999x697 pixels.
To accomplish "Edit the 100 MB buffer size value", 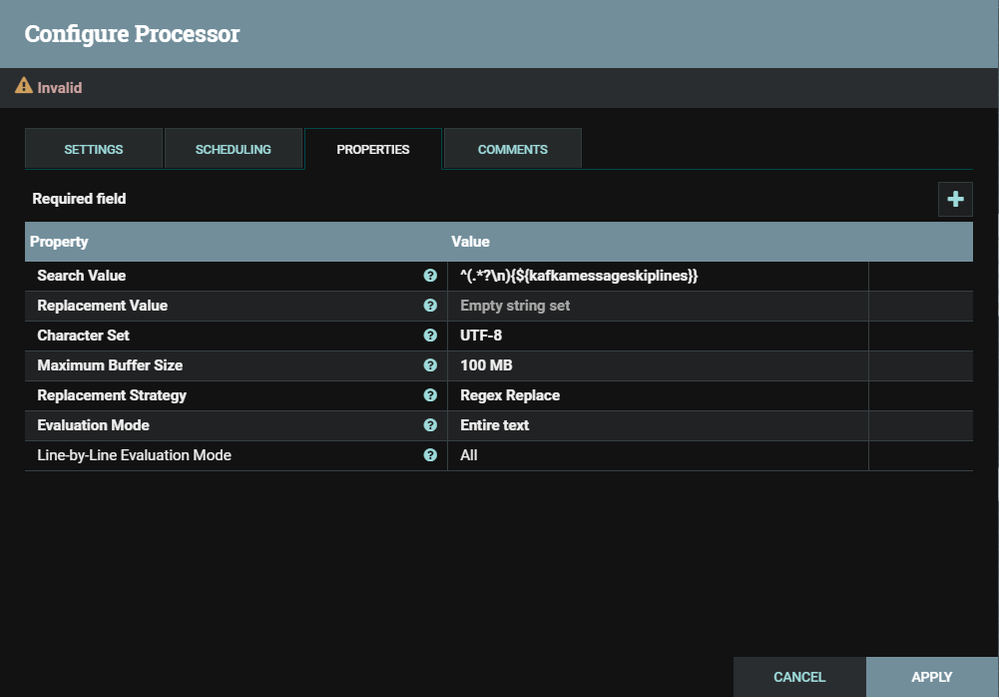I will coord(486,365).
